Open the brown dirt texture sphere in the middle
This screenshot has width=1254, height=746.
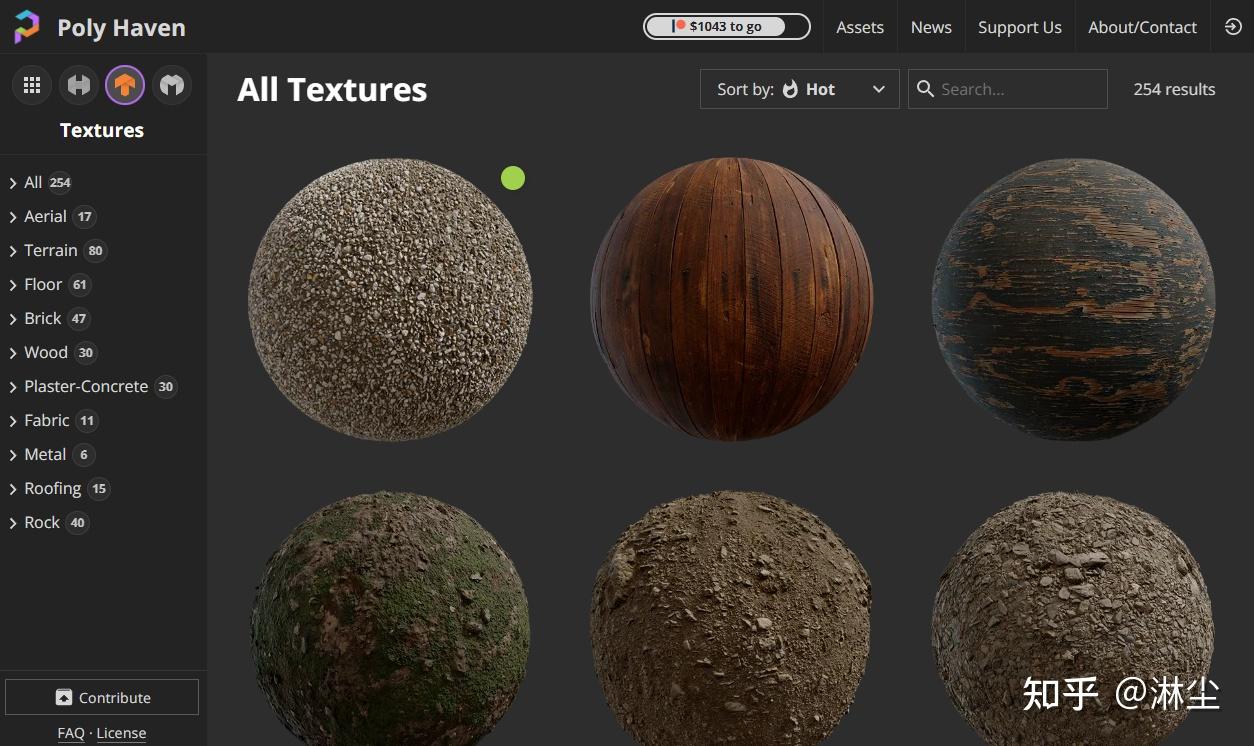[732, 618]
